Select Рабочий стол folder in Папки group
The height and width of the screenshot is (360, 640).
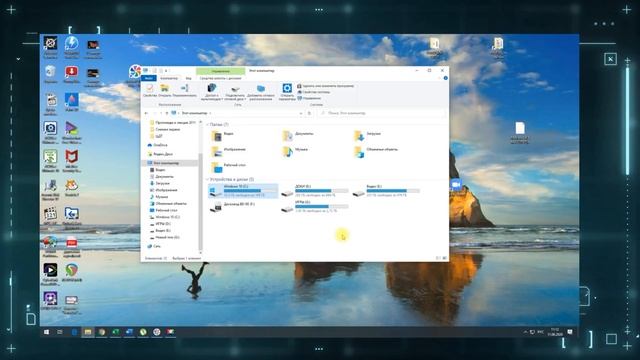(x=229, y=166)
